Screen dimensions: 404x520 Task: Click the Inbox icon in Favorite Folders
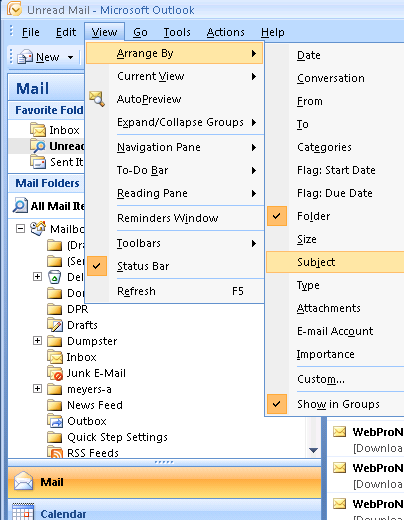[x=38, y=130]
